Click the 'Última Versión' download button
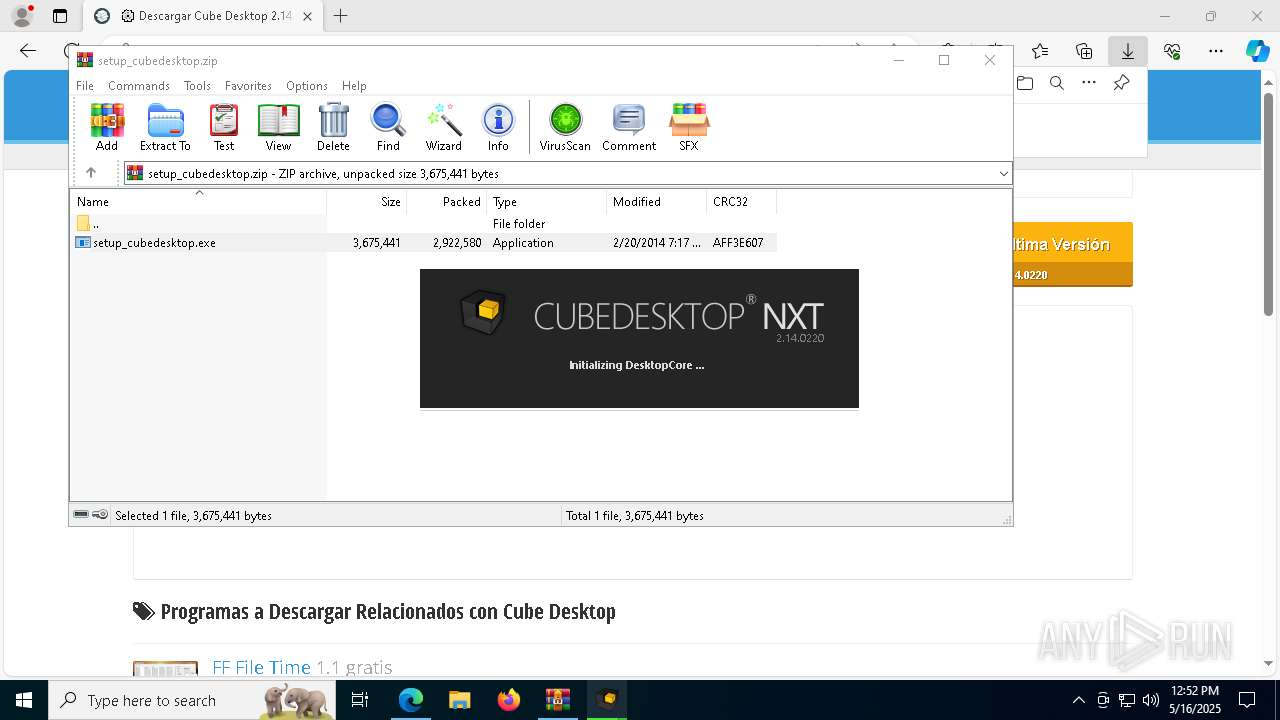The image size is (1280, 720). pos(1073,254)
